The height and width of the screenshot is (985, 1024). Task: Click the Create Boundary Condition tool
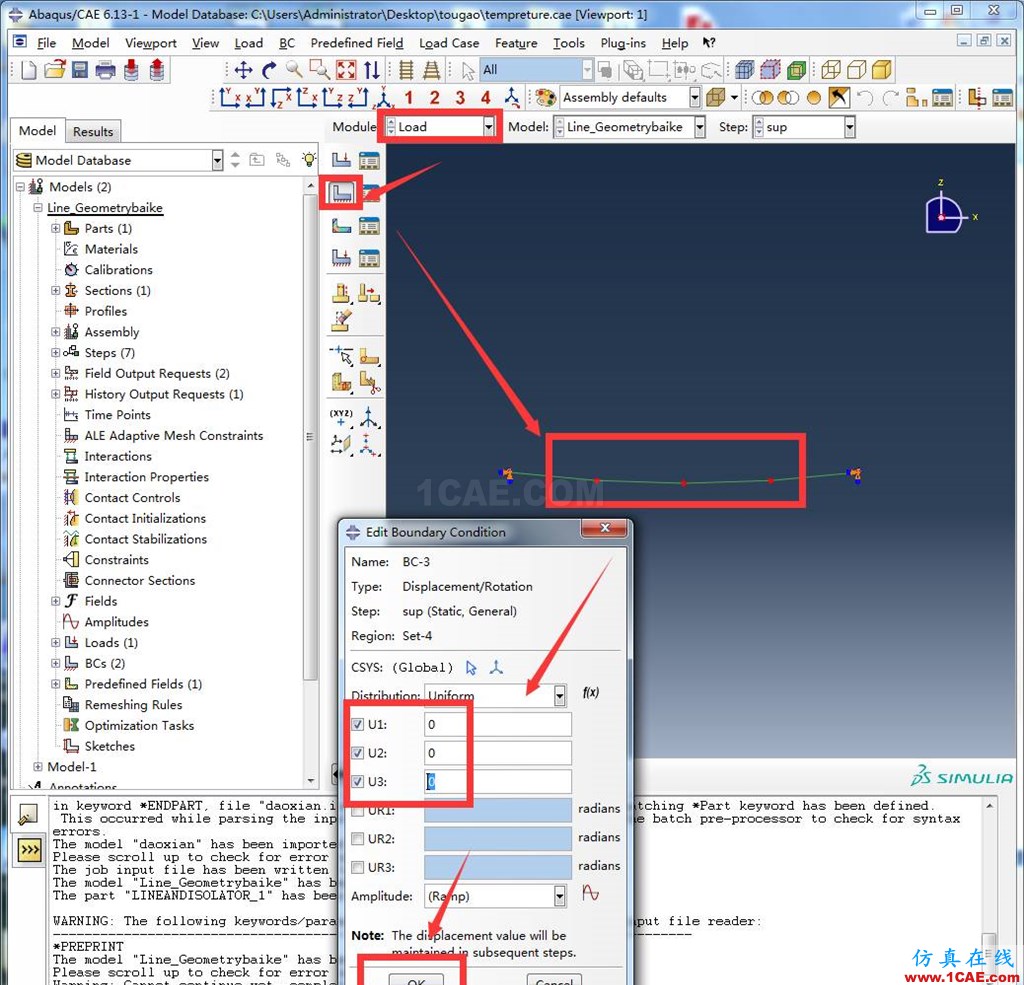pos(342,192)
